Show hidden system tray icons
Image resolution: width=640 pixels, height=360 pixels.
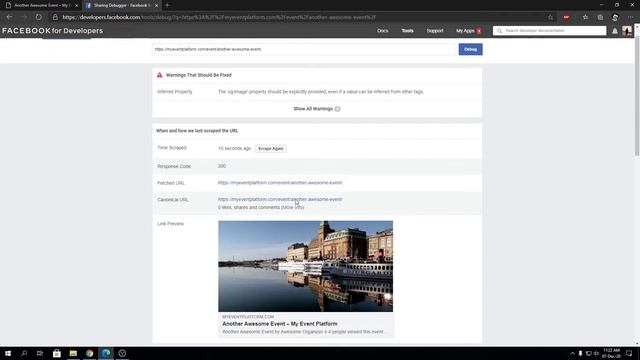[572, 353]
